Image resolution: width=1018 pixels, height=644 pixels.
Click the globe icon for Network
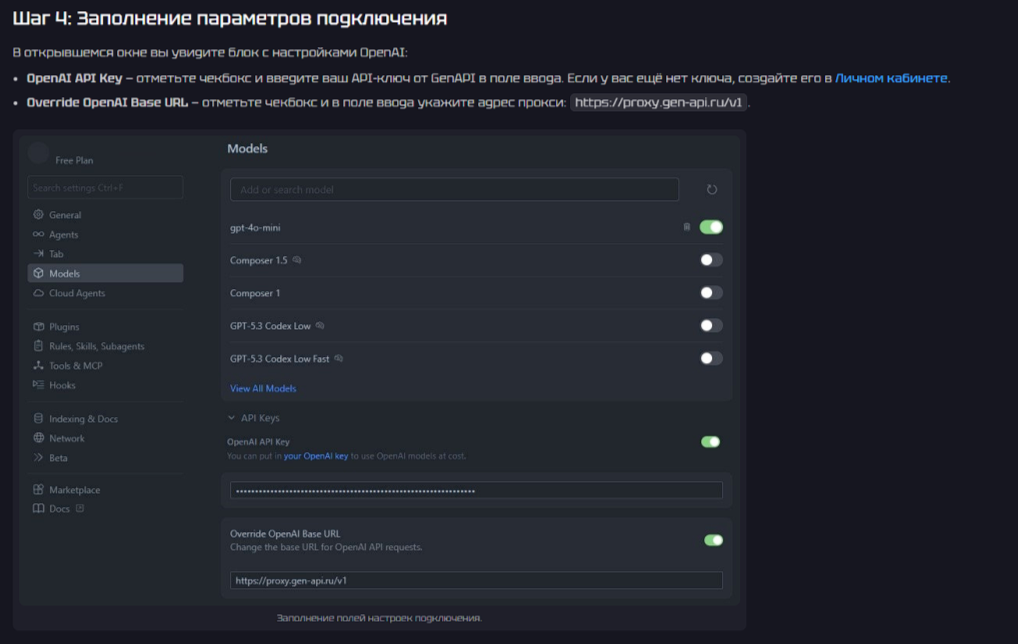[39, 438]
